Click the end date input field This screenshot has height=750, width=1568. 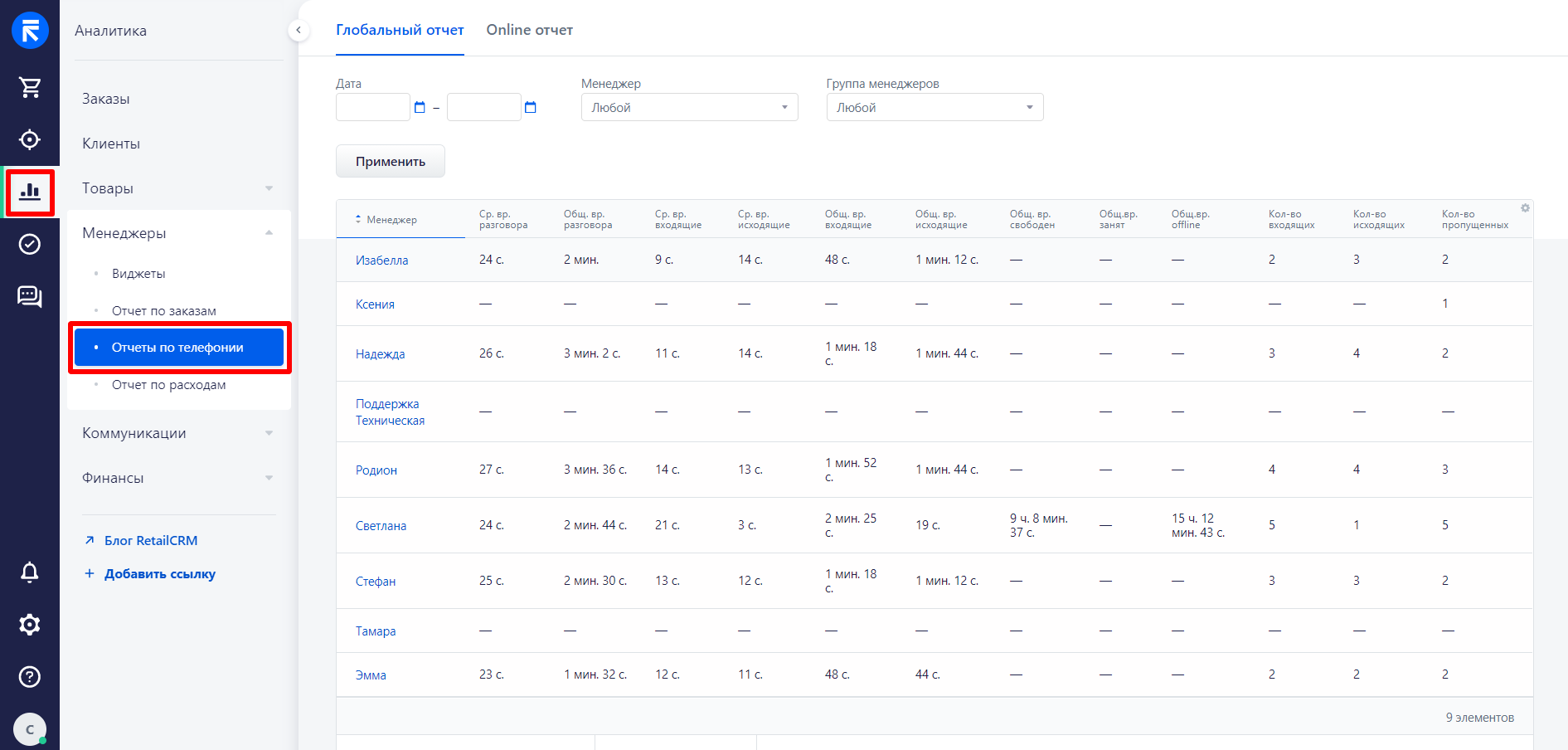483,108
